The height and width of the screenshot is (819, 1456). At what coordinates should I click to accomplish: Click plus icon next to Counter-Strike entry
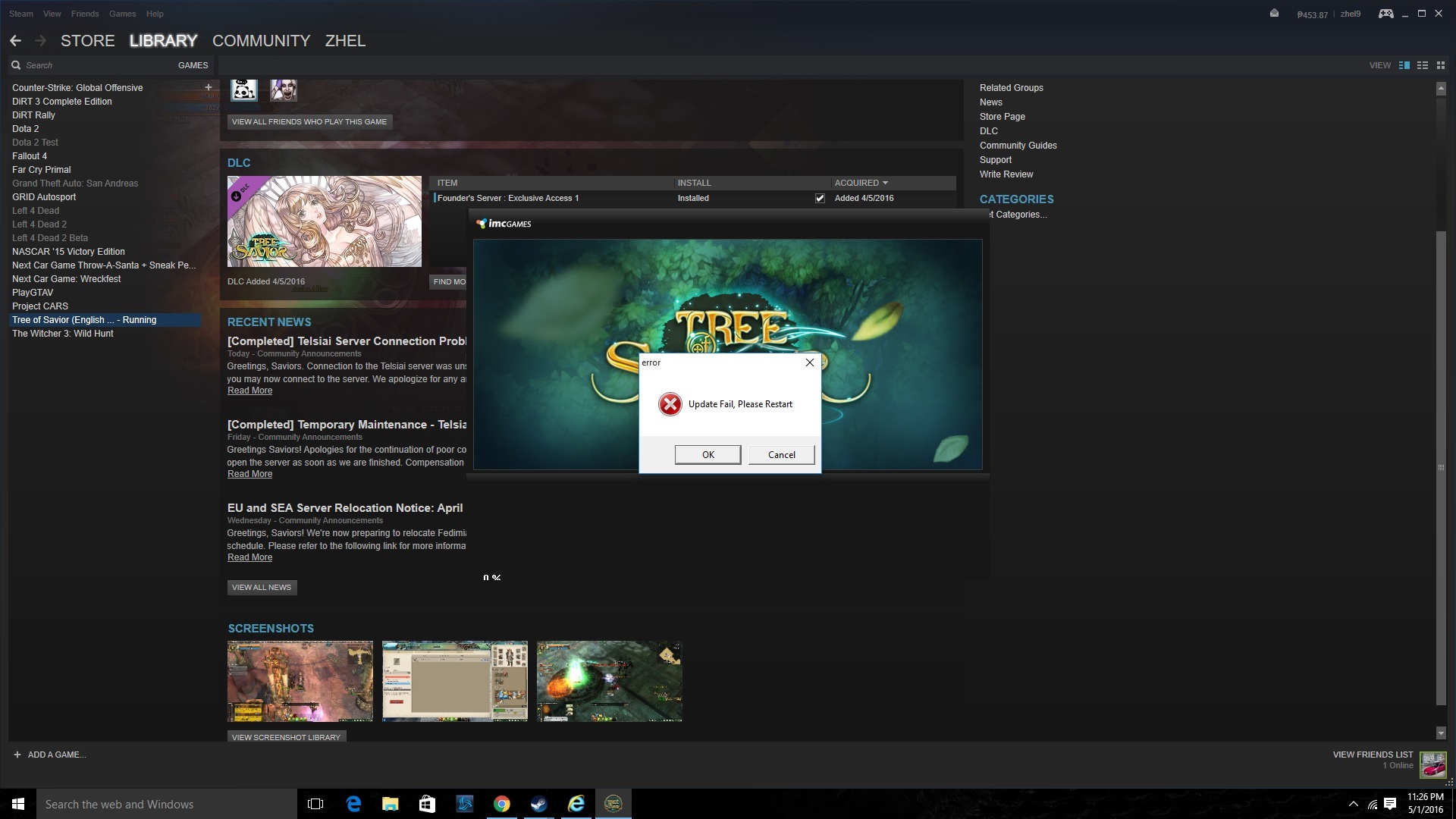[208, 87]
